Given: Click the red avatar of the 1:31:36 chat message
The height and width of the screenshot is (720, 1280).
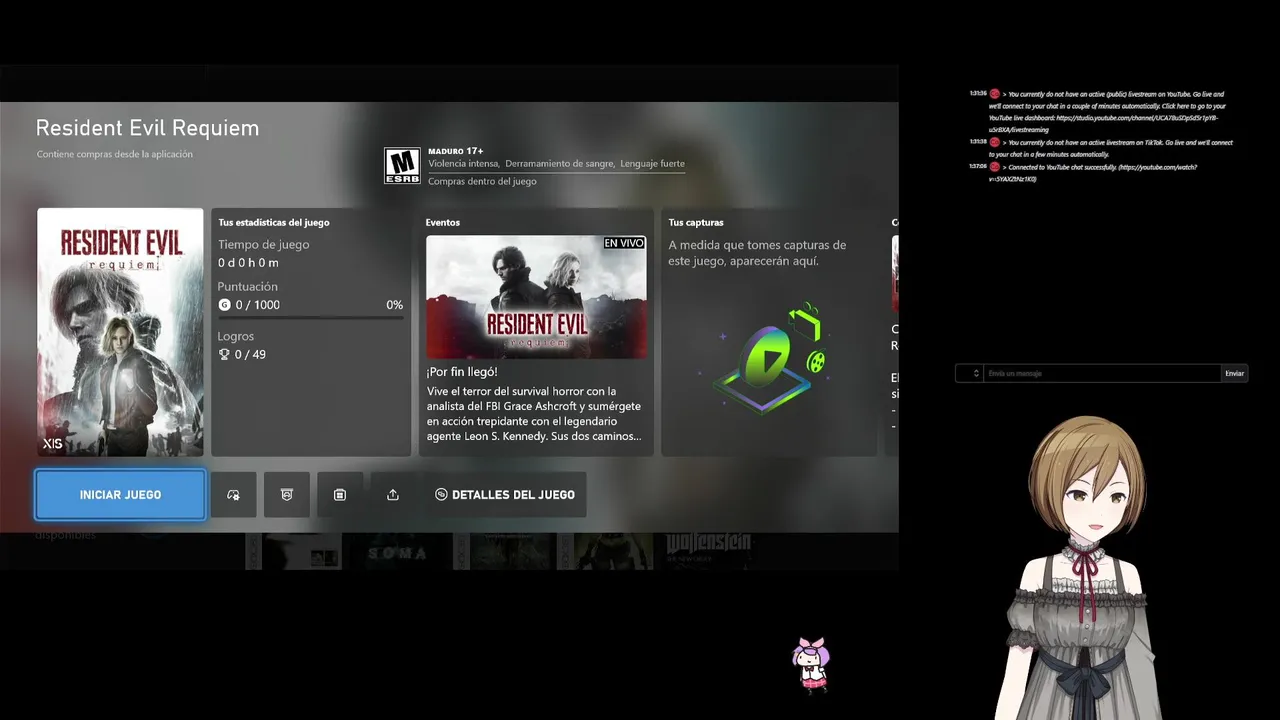Looking at the screenshot, I should pyautogui.click(x=995, y=94).
